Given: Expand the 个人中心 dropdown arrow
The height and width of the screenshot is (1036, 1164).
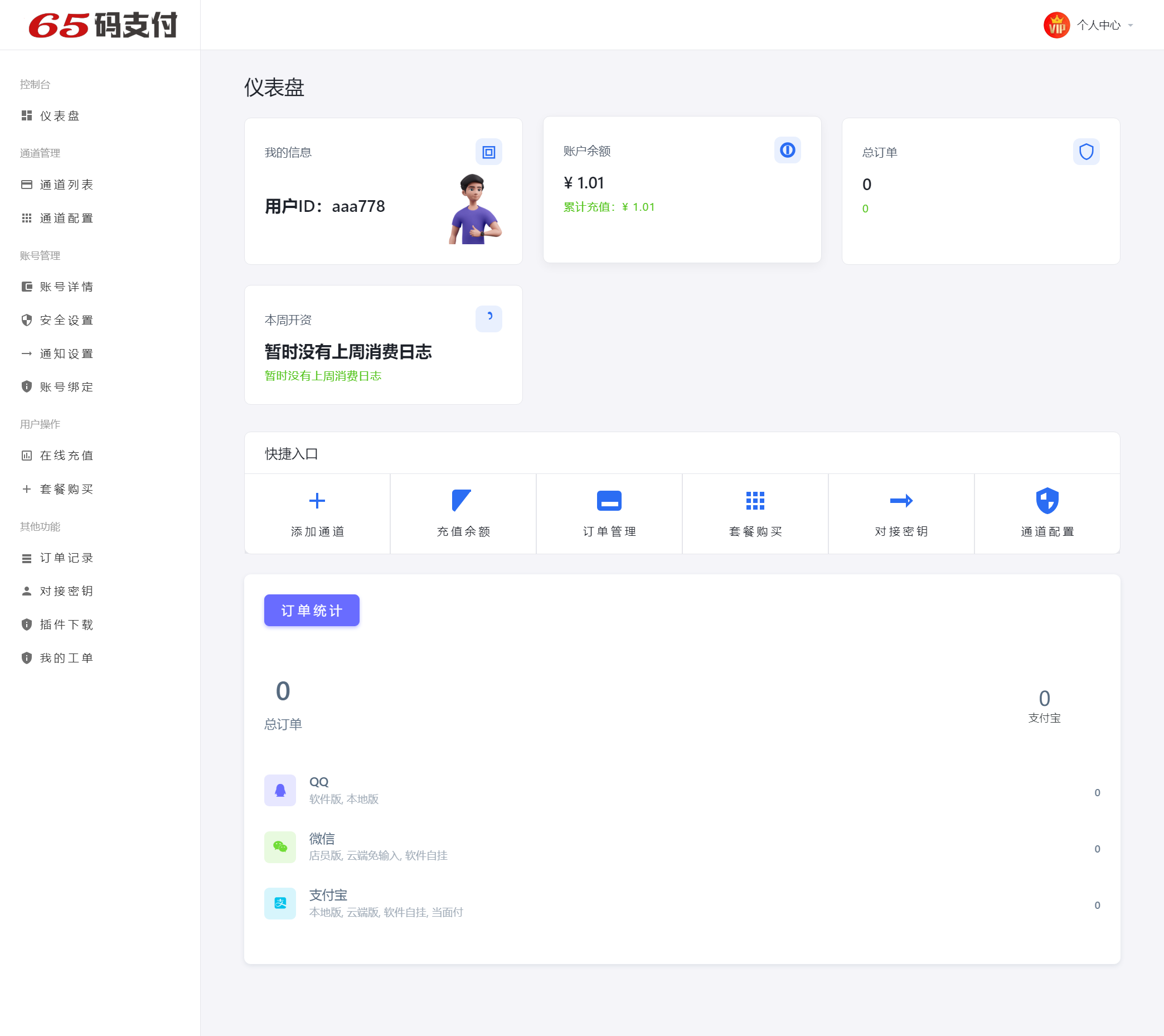Looking at the screenshot, I should pos(1131,25).
